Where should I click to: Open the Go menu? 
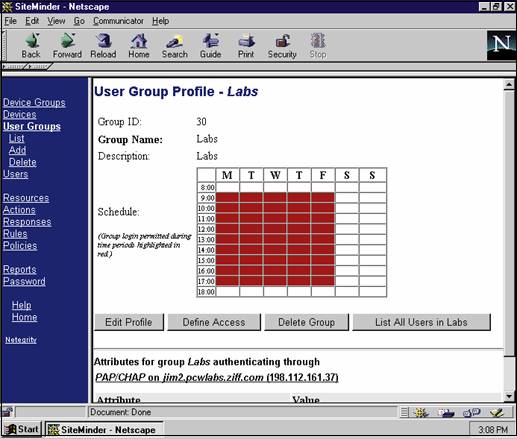[x=79, y=21]
